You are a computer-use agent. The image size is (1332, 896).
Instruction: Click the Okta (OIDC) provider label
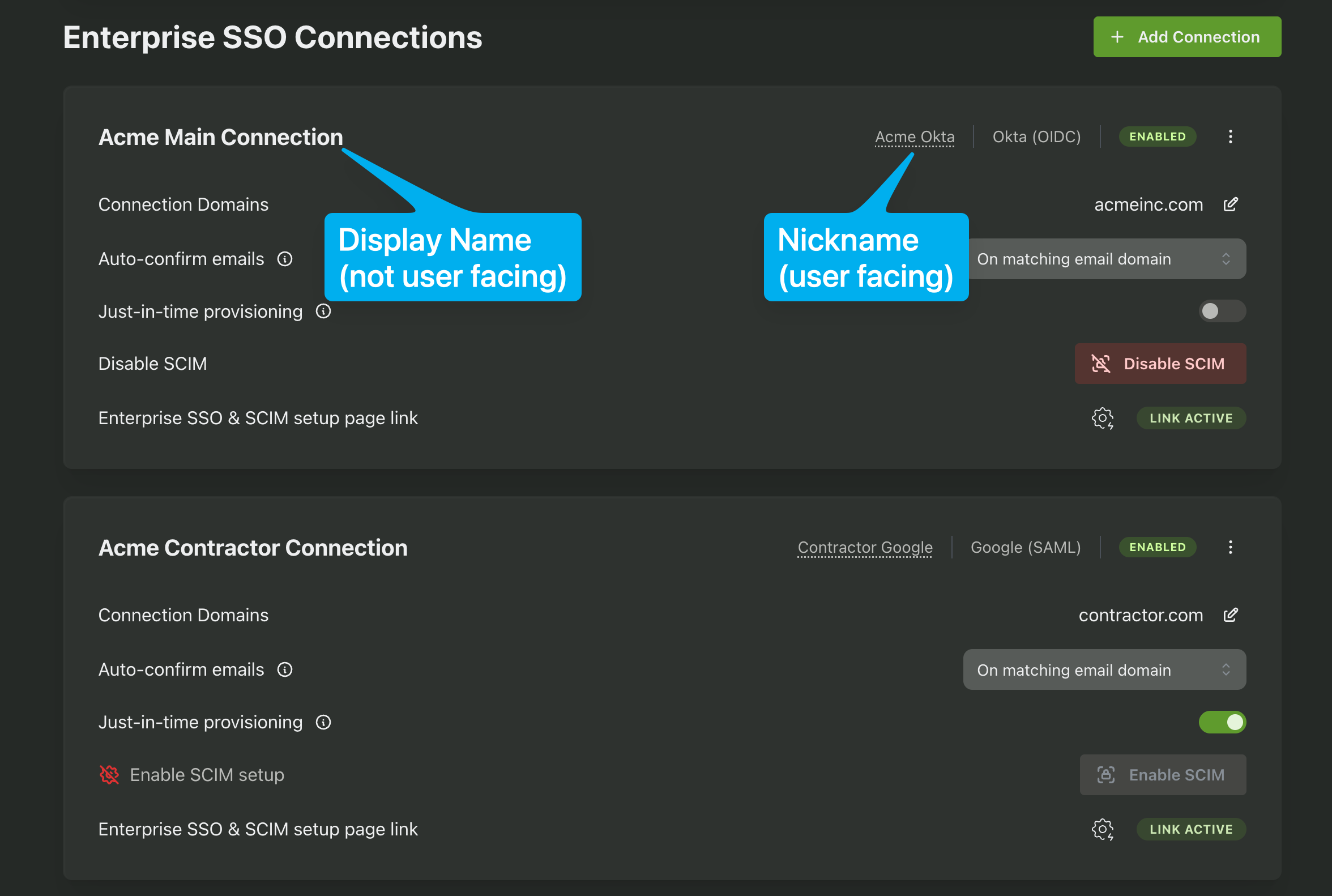point(1036,137)
